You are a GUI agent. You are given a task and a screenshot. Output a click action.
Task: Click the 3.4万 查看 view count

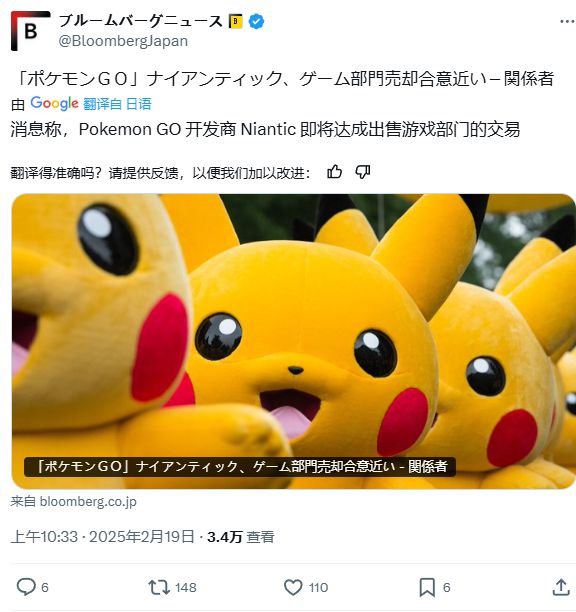pos(241,537)
